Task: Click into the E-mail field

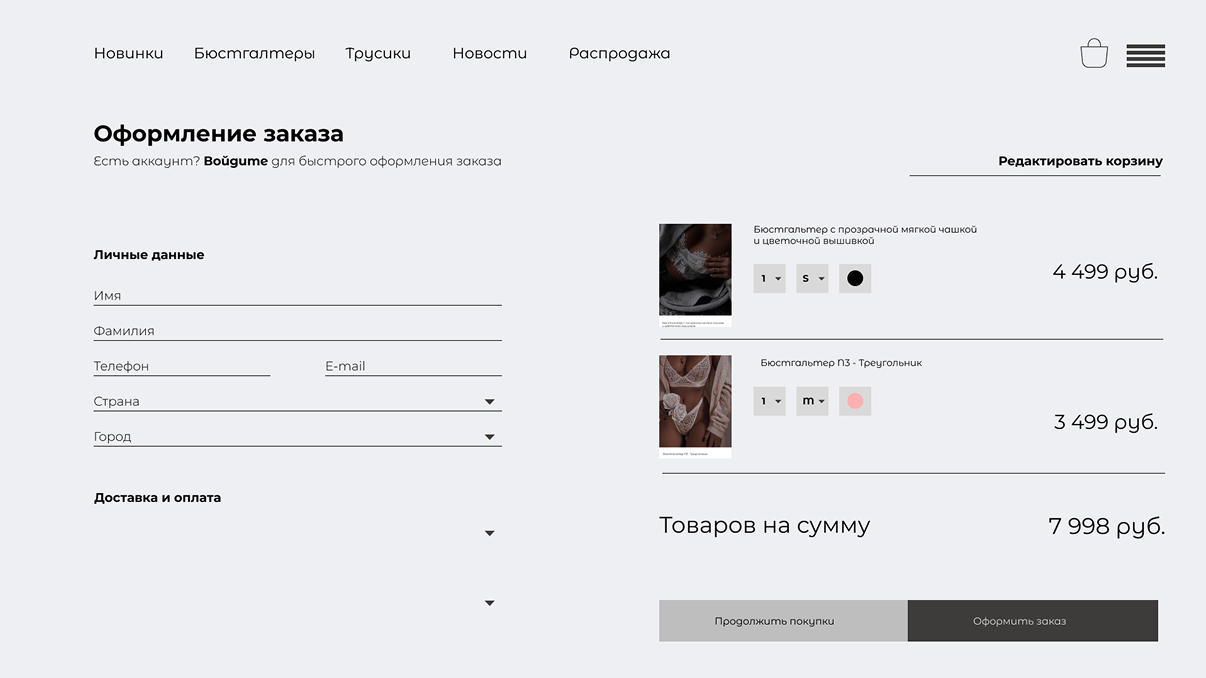Action: click(413, 366)
